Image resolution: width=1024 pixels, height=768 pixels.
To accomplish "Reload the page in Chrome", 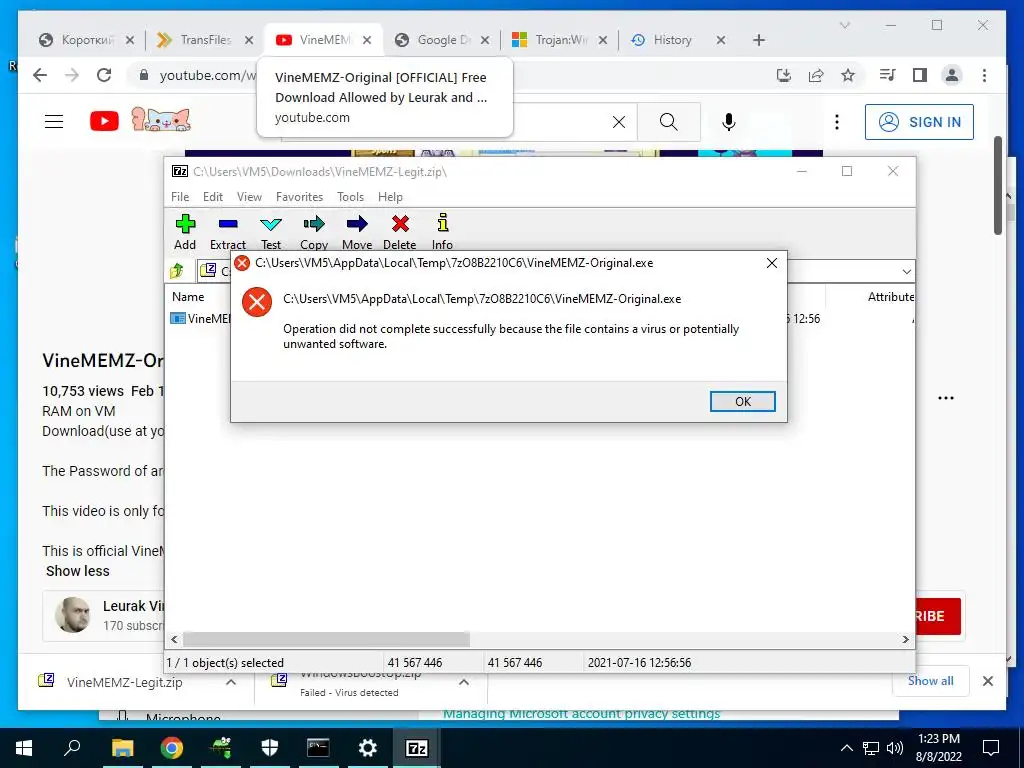I will 104,75.
